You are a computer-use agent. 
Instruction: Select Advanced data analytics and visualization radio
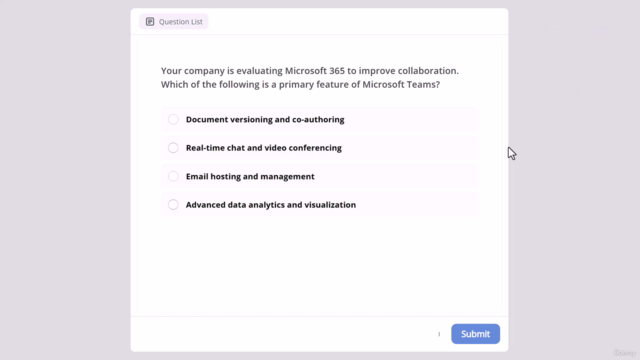173,204
